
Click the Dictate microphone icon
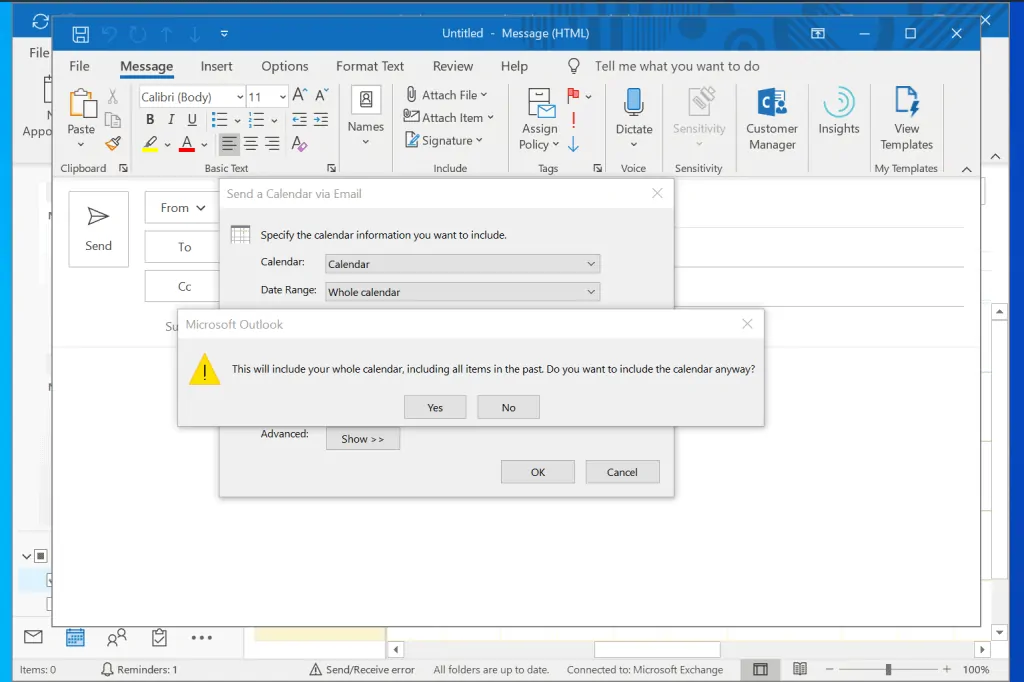point(633,104)
